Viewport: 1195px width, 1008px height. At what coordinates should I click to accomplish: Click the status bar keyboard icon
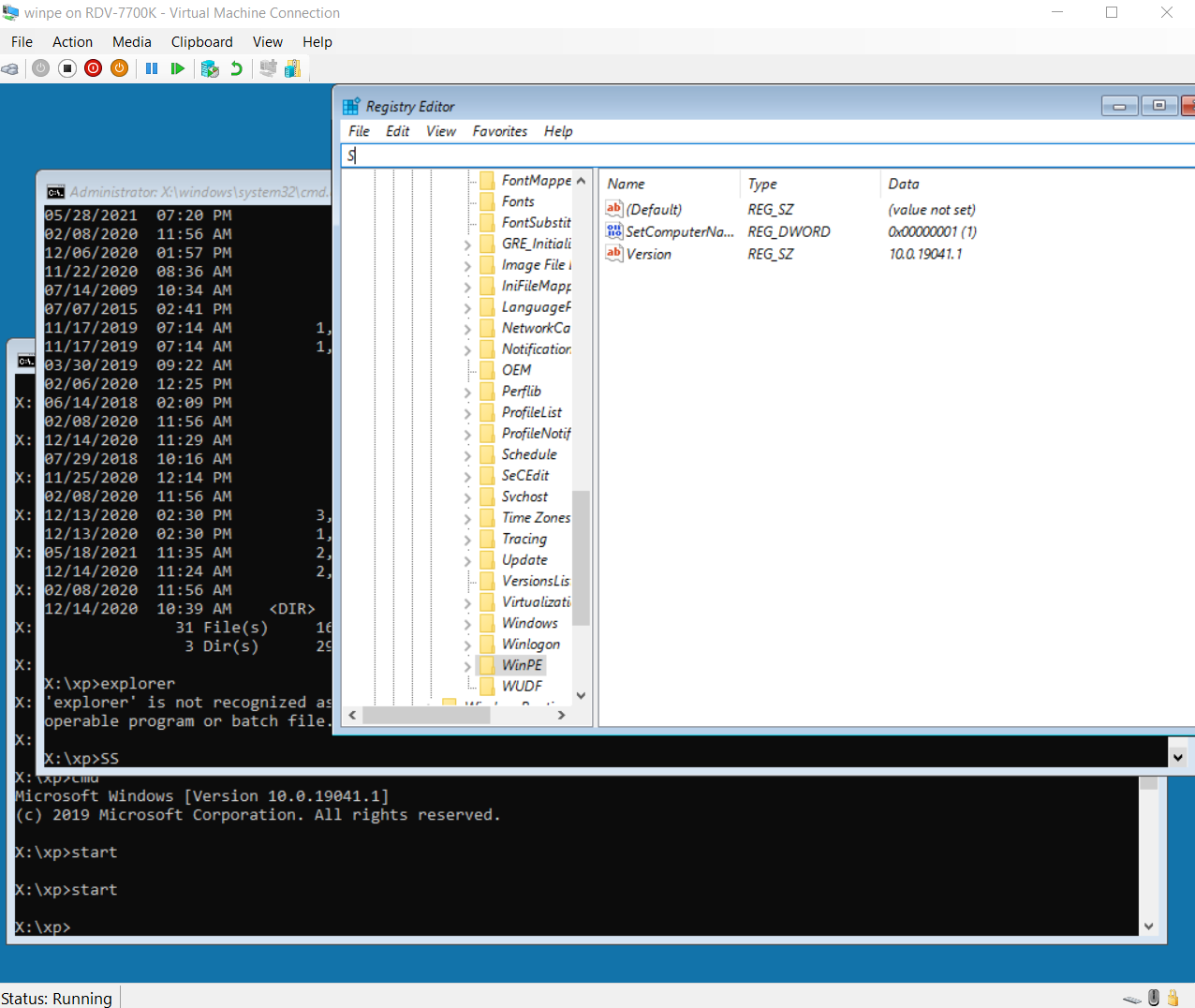[x=1132, y=999]
